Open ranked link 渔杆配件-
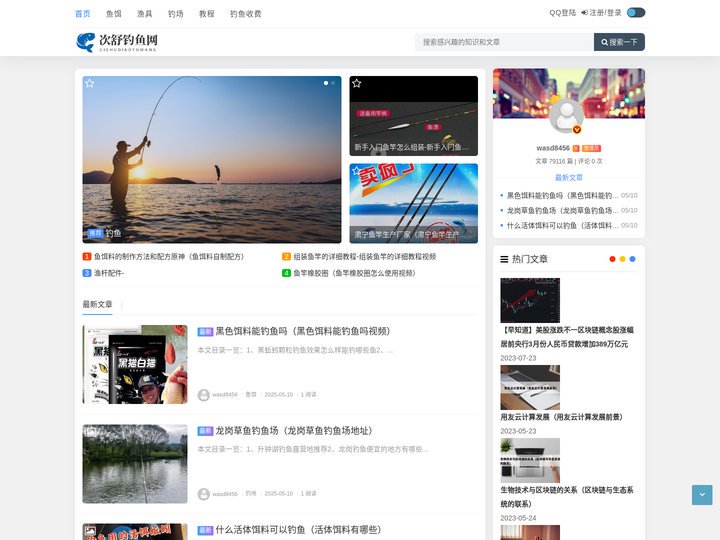Viewport: 720px width, 540px height. coord(109,273)
